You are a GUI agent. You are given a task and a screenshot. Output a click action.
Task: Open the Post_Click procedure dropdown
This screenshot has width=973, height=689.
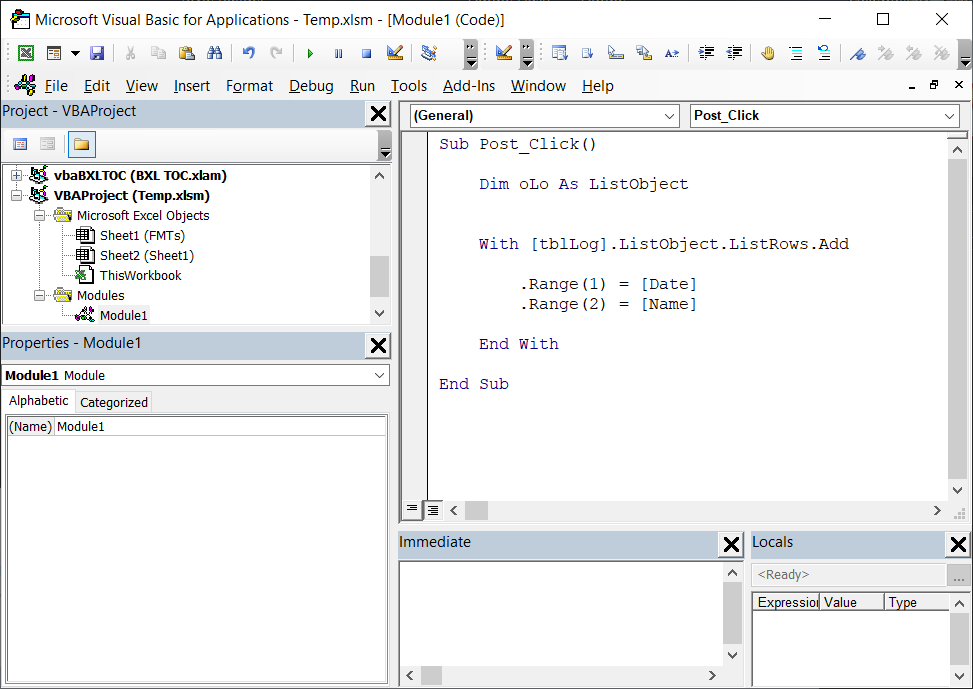tap(949, 116)
